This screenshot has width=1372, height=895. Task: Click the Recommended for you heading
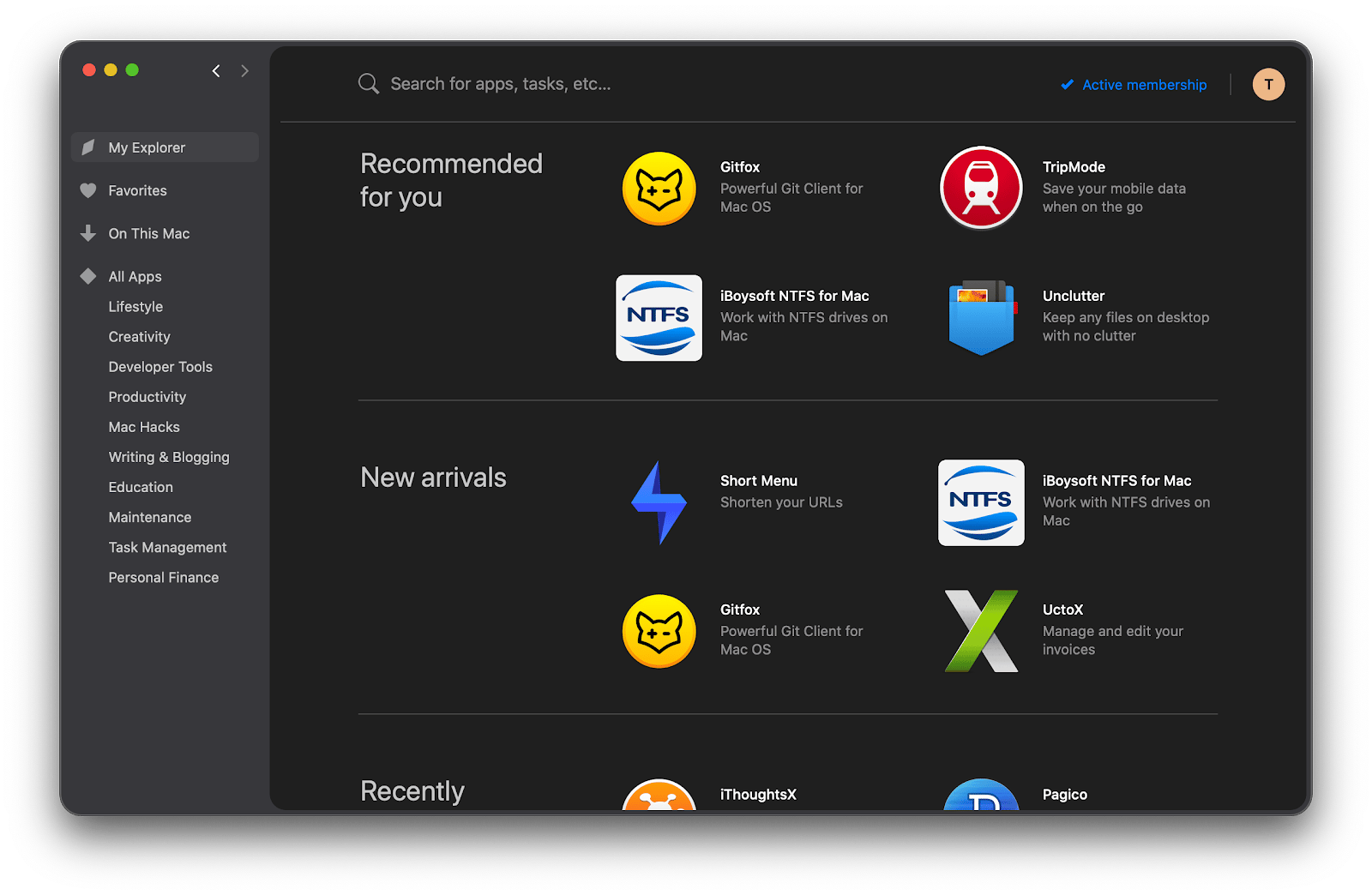(451, 180)
